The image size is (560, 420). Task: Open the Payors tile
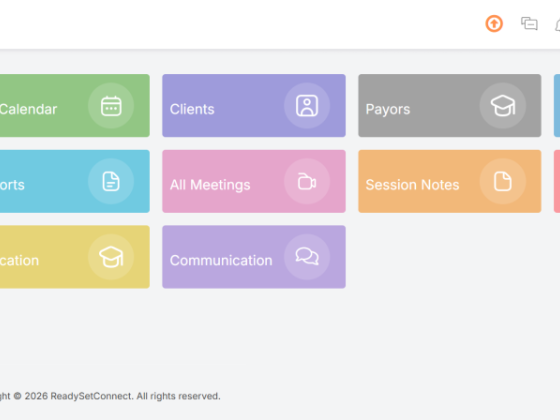click(450, 106)
